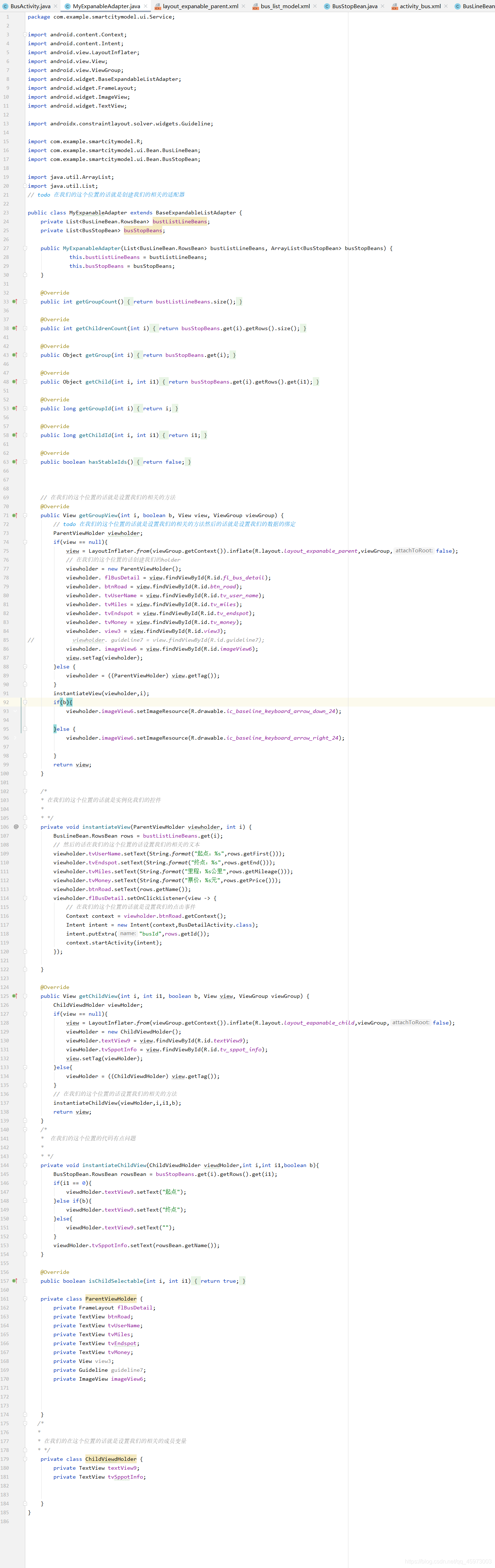Image resolution: width=495 pixels, height=1568 pixels.
Task: Click the highlighted ParentViewHolder class name declaration
Action: pyautogui.click(x=111, y=1299)
